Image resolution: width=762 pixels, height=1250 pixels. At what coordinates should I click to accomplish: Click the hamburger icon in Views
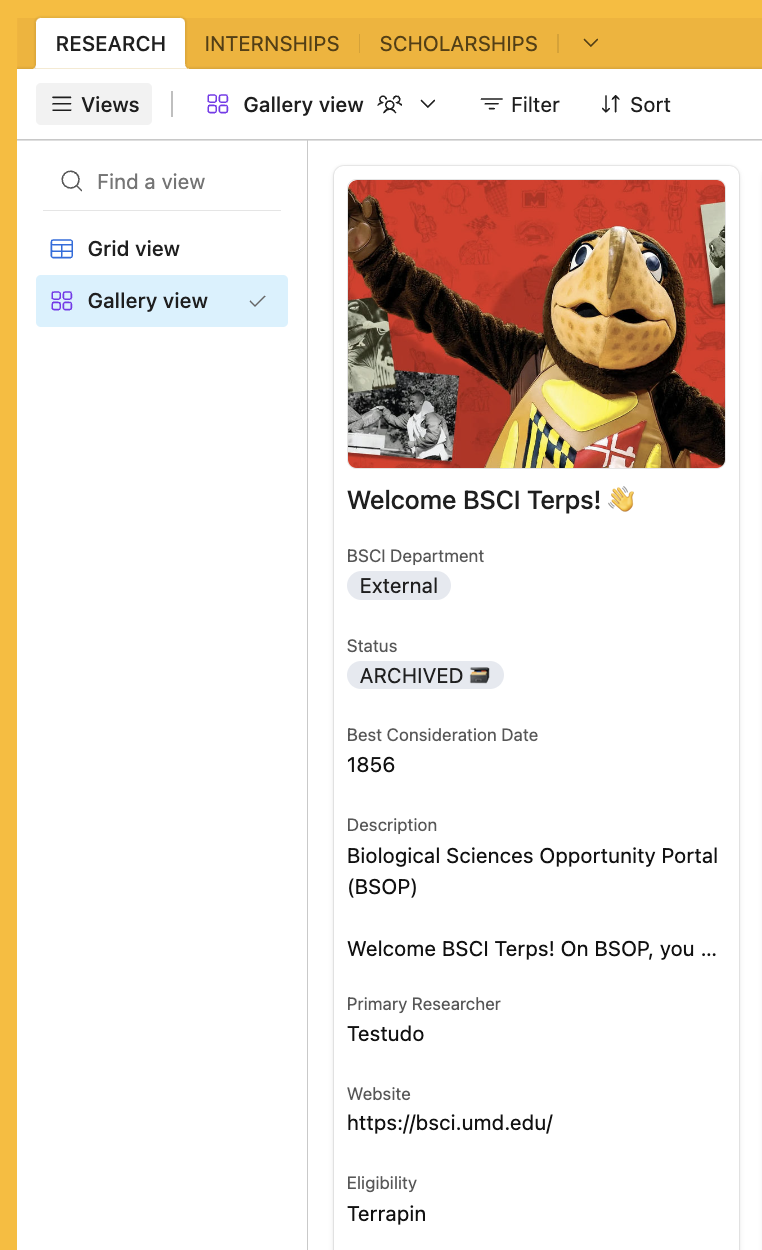pyautogui.click(x=62, y=104)
